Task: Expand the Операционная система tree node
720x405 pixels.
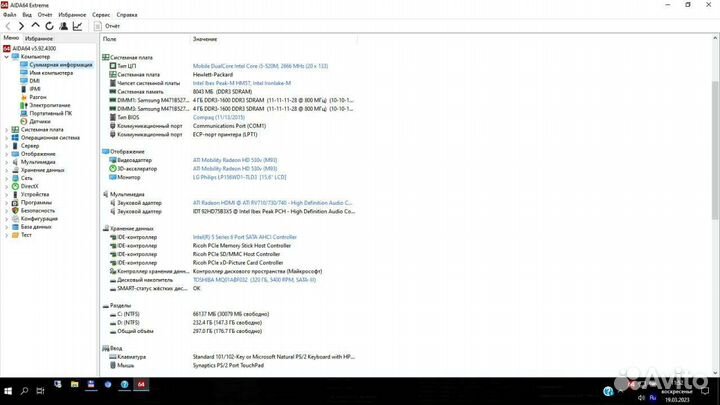Action: coord(6,138)
